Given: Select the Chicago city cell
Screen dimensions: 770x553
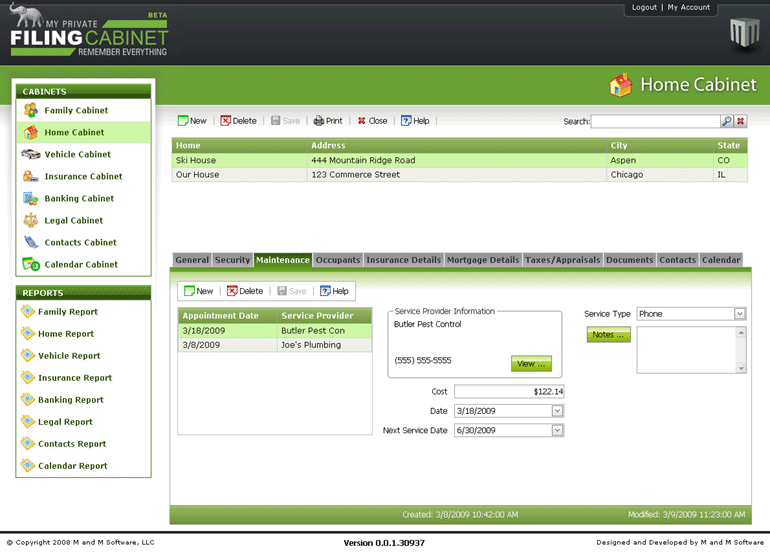Looking at the screenshot, I should click(660, 174).
